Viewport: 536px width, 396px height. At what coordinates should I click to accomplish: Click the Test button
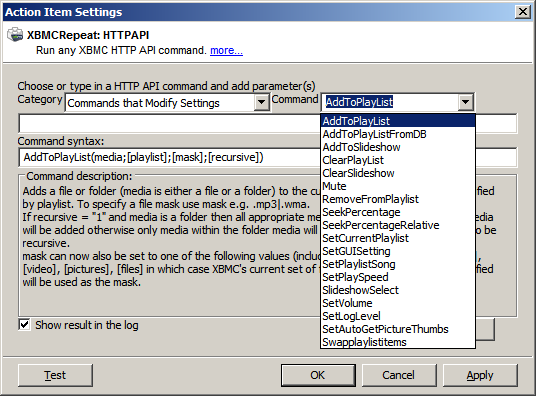coord(55,375)
